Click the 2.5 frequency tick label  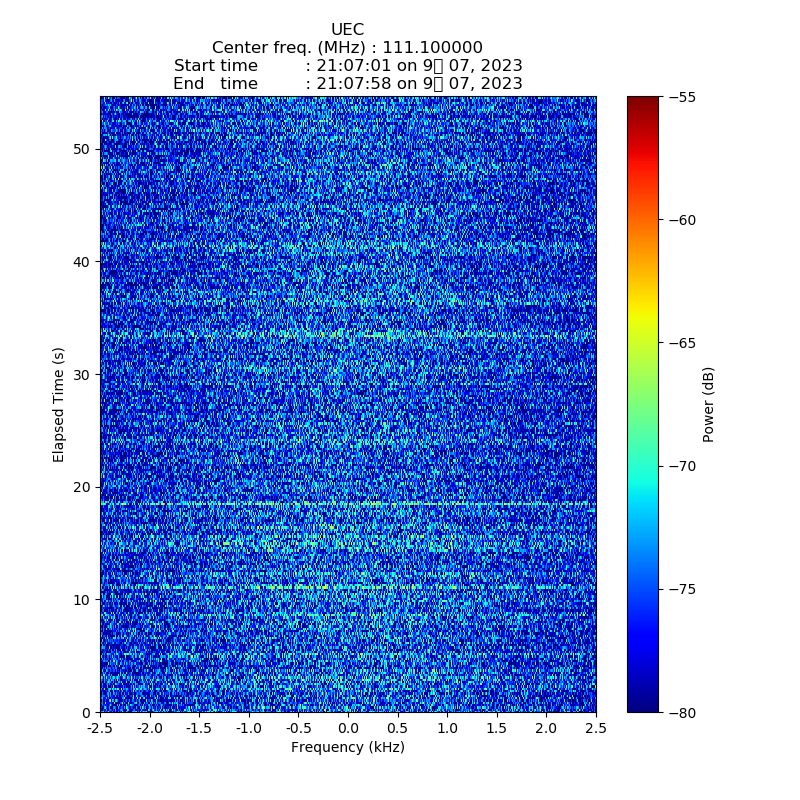(595, 727)
